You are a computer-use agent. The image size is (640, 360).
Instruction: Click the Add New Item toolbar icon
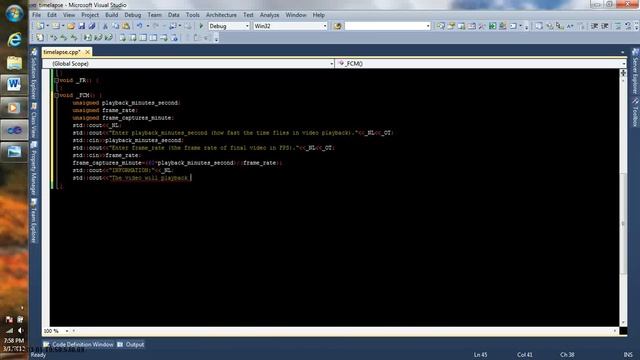(56, 26)
